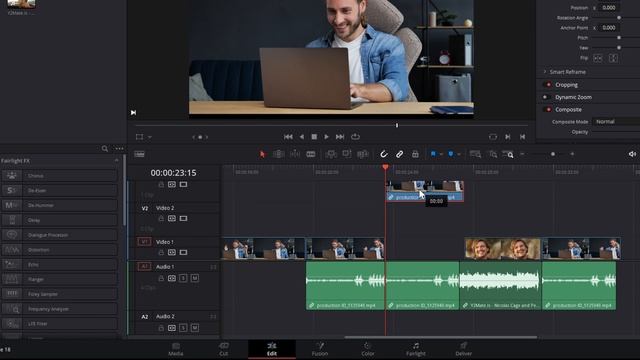
Task: Select the Frequency Analyzer effect
Action: click(x=60, y=309)
